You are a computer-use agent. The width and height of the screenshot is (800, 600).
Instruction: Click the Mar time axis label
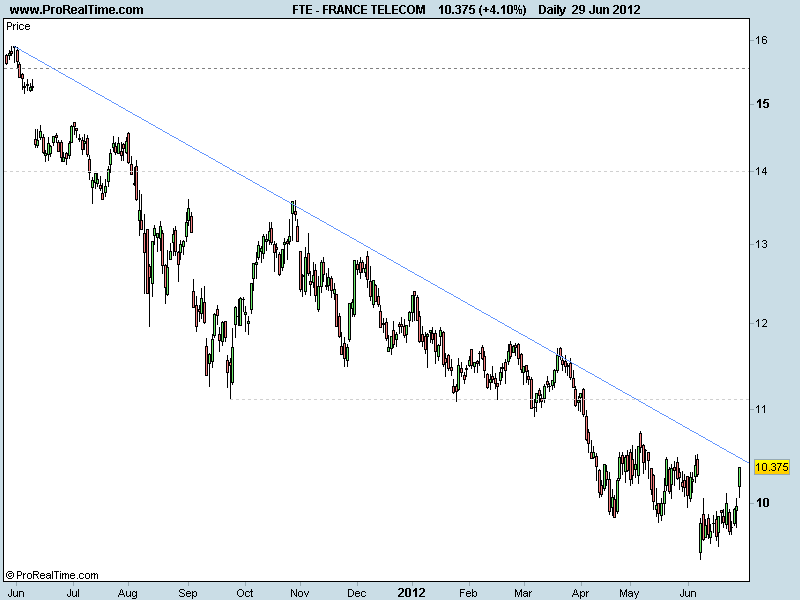click(x=523, y=593)
